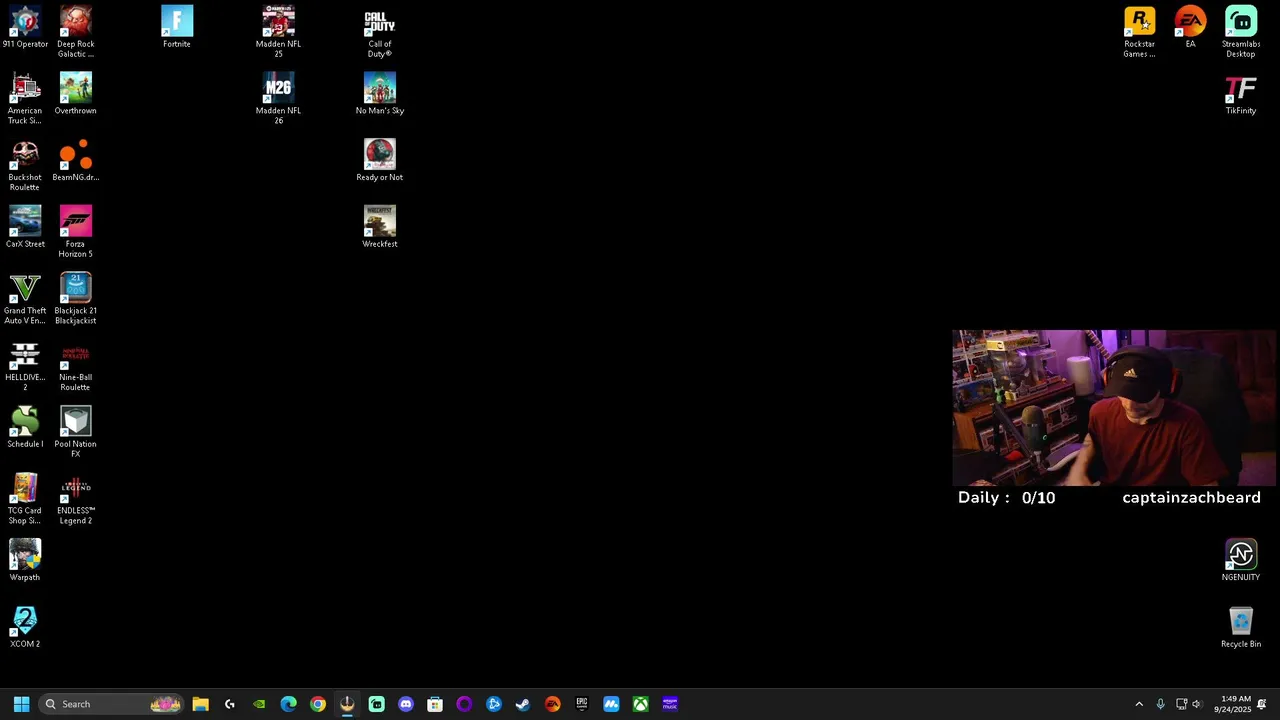Click the webcam overlay thumbnail

click(x=1115, y=408)
